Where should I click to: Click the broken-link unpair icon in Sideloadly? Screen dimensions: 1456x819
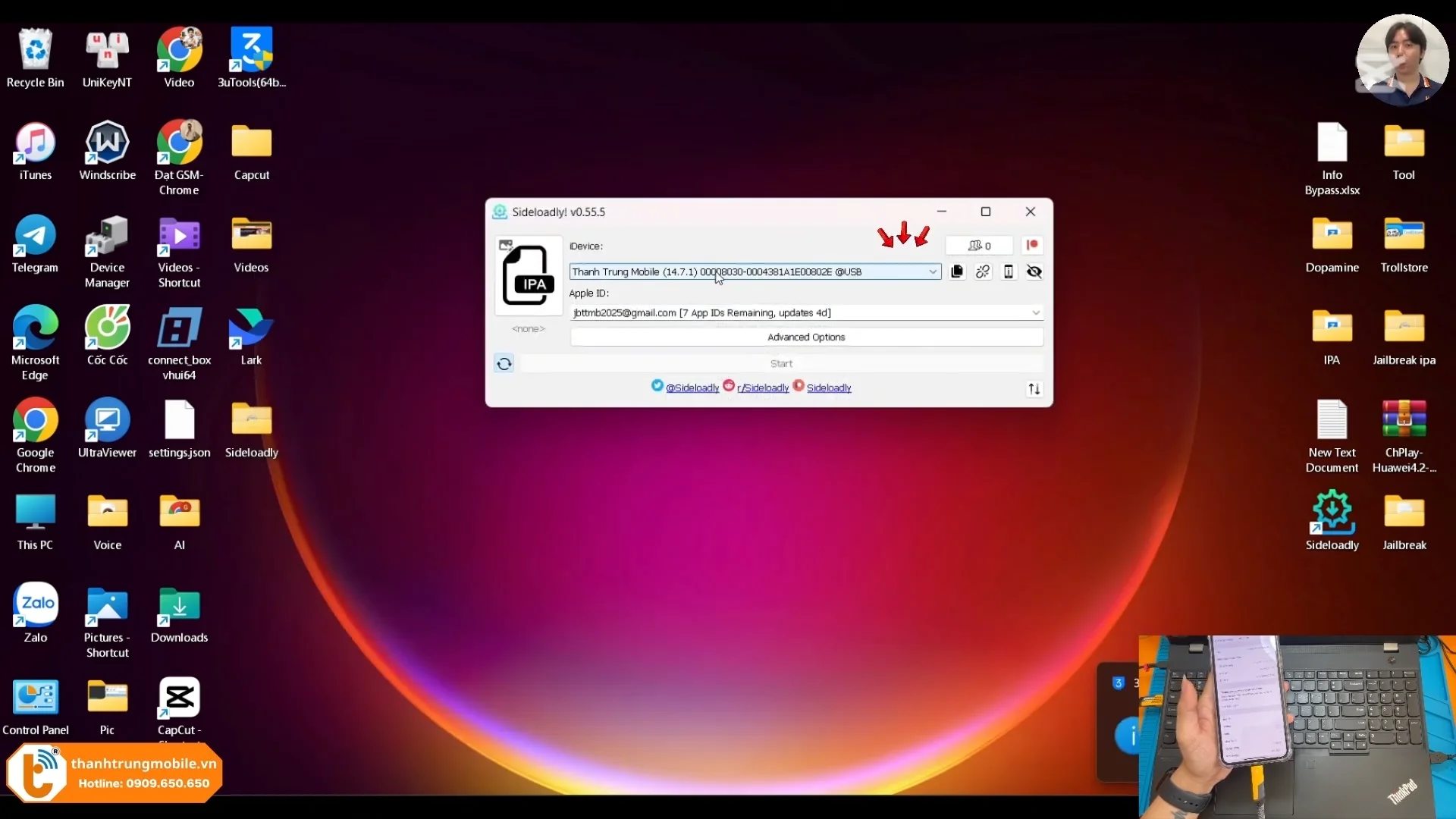click(983, 271)
